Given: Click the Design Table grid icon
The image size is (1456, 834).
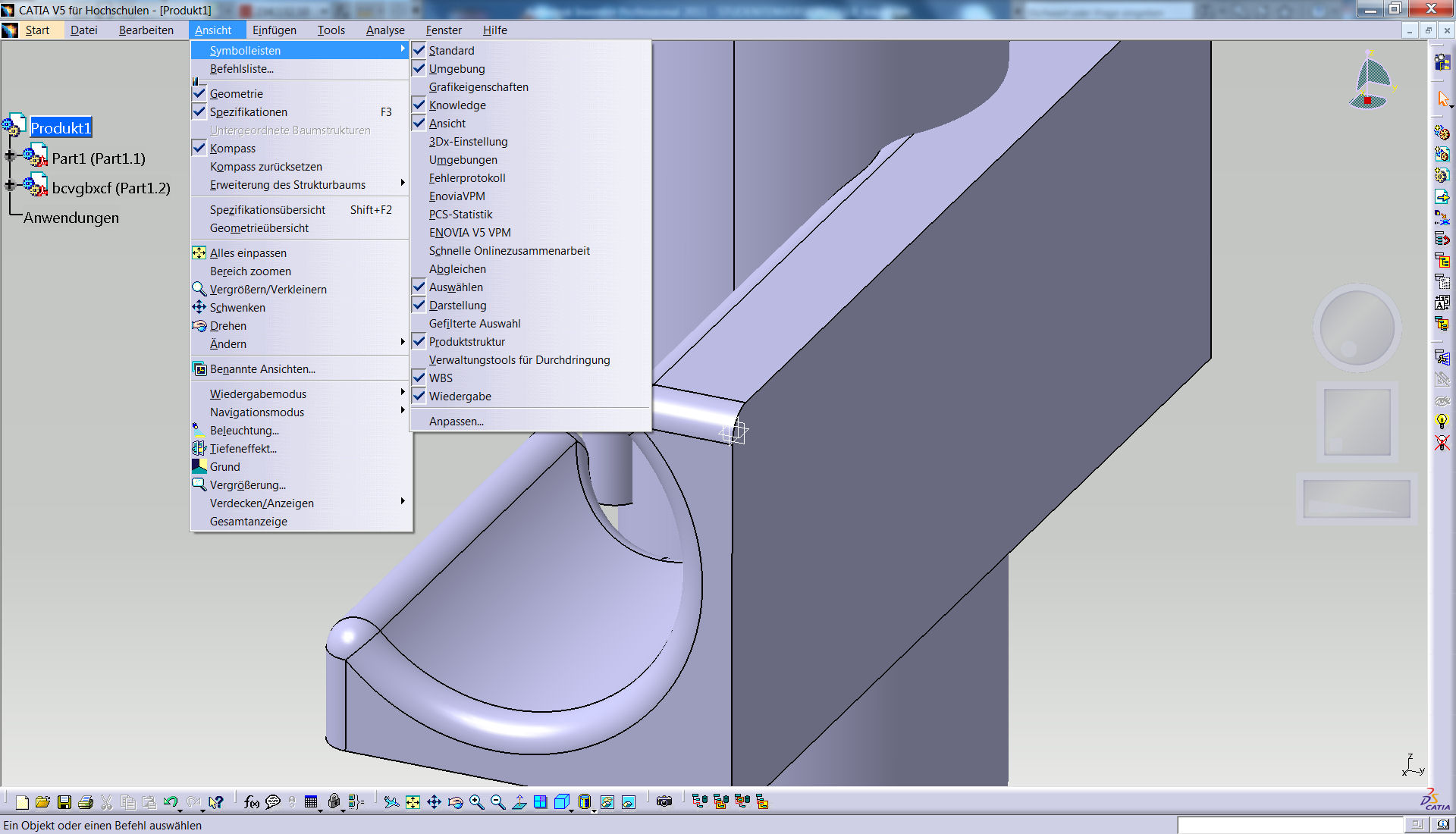Looking at the screenshot, I should point(311,802).
